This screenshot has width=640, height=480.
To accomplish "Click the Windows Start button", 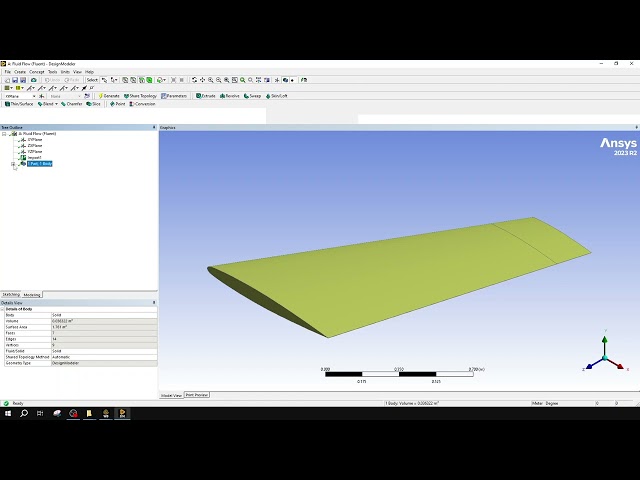I will coord(8,413).
